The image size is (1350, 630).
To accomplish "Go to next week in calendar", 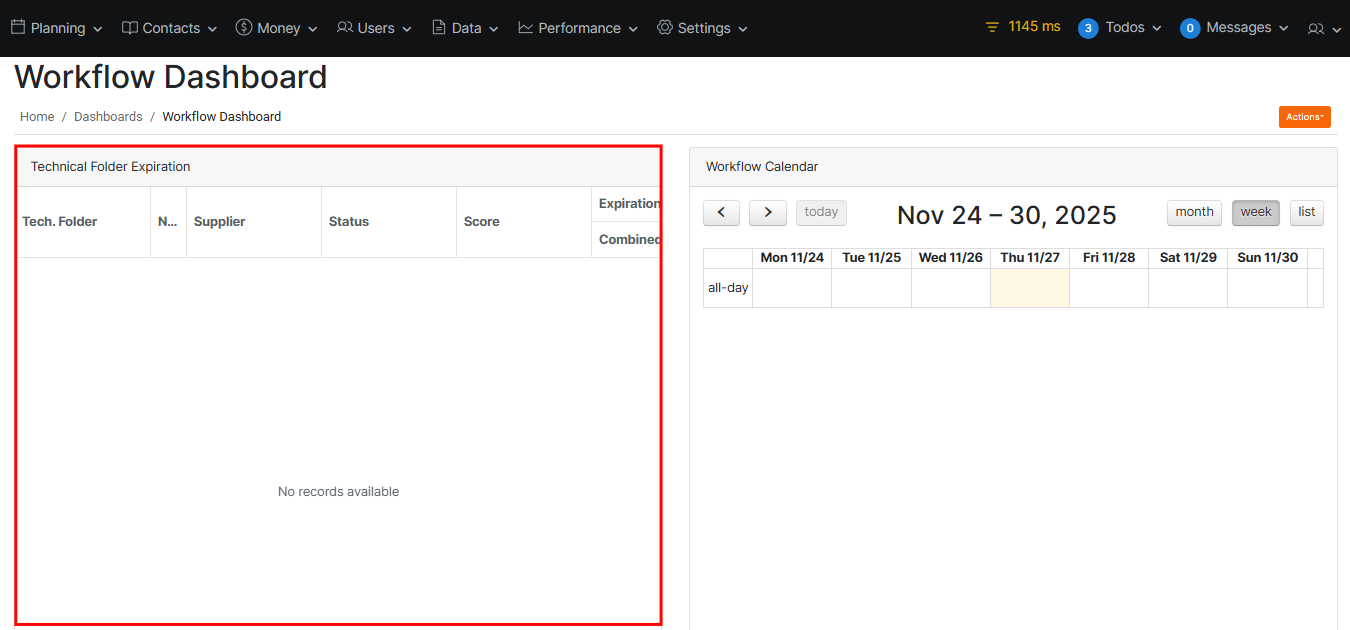I will (x=767, y=212).
